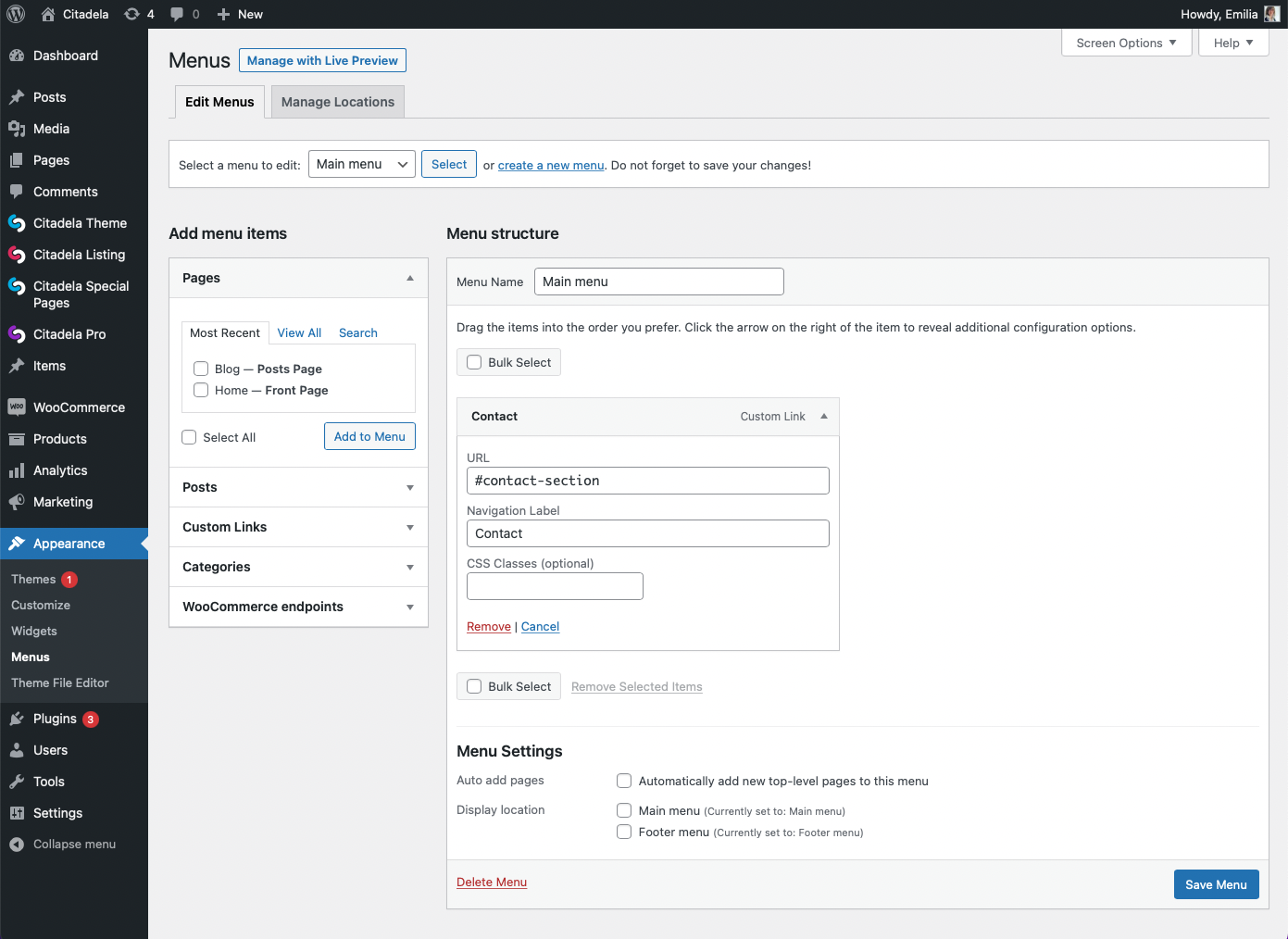Image resolution: width=1288 pixels, height=939 pixels.
Task: Open the Citadela site home icon
Action: (48, 14)
